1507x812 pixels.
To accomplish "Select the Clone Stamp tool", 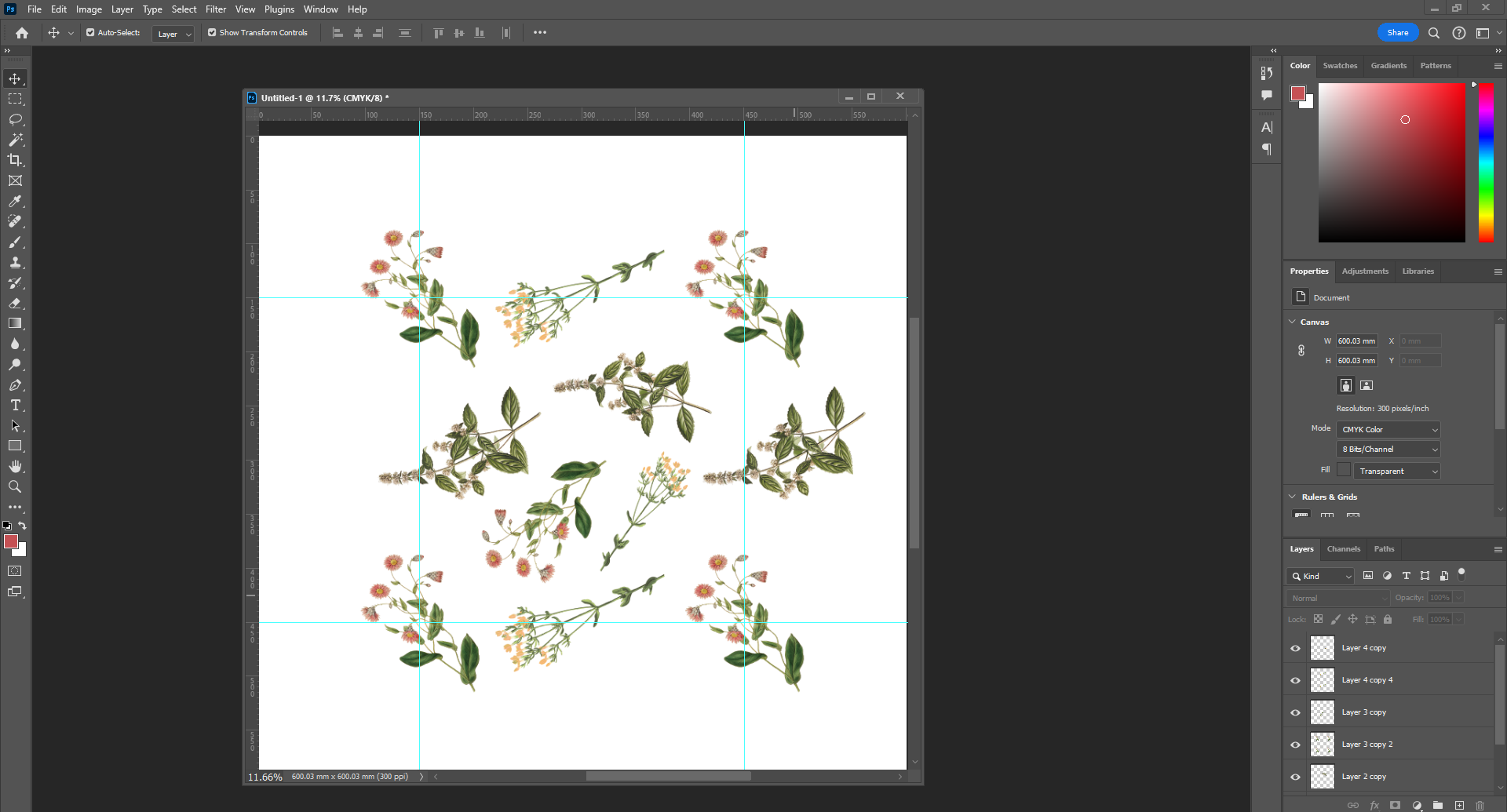I will coord(15,262).
